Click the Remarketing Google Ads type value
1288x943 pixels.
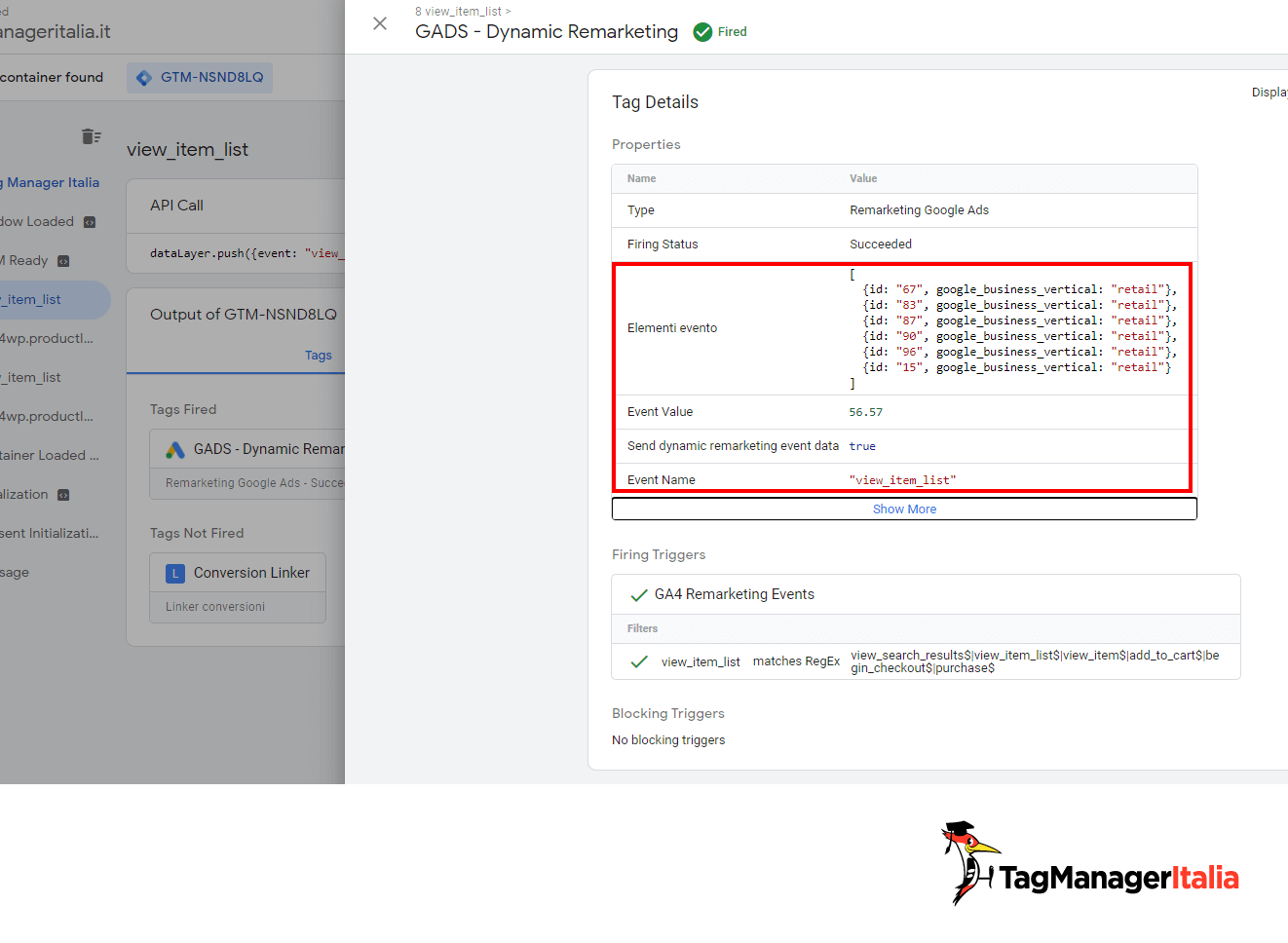pyautogui.click(x=919, y=210)
